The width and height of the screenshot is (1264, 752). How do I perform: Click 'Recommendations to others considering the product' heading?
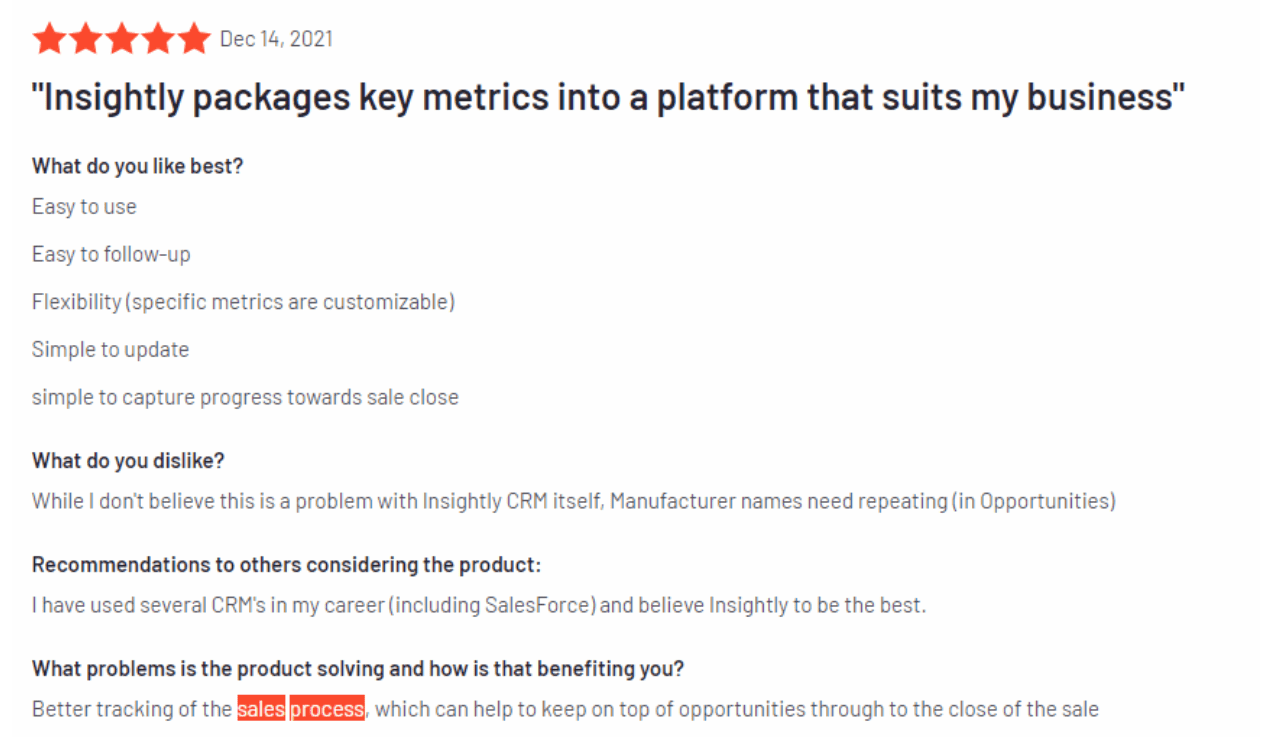tap(286, 564)
